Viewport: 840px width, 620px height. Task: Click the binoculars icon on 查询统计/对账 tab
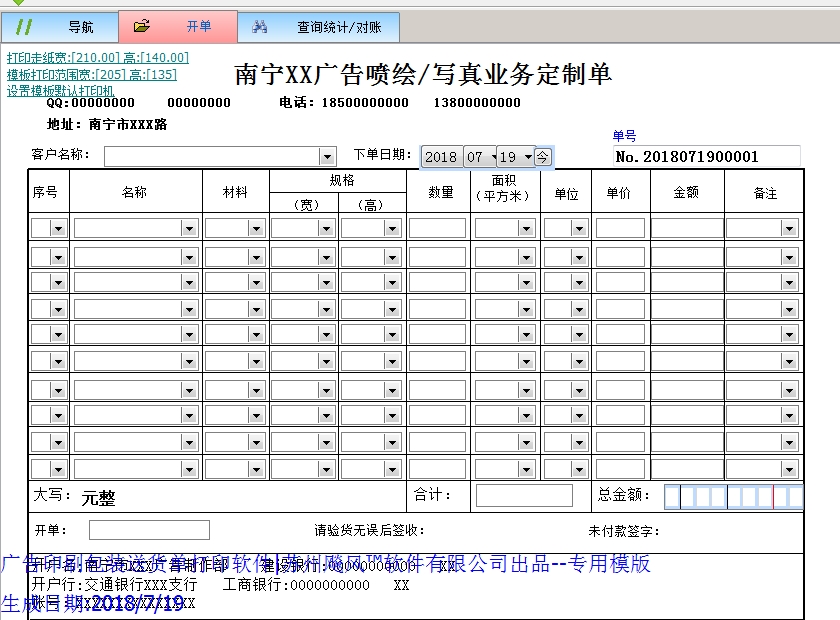260,27
